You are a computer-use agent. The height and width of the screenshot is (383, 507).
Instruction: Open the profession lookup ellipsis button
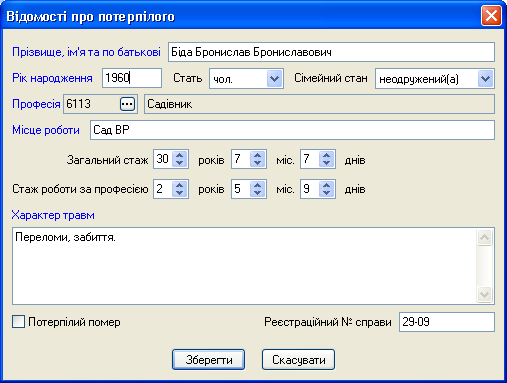coord(127,104)
